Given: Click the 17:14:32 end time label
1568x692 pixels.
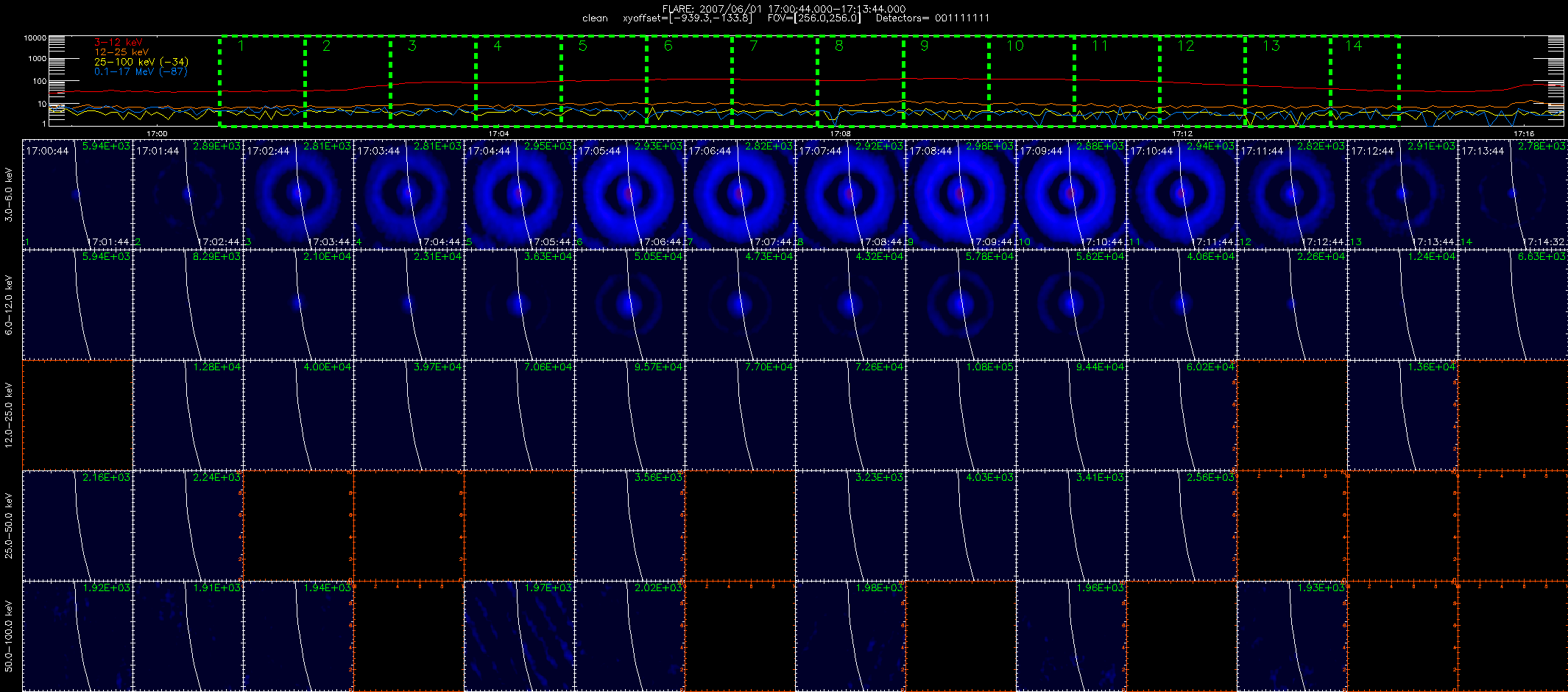Looking at the screenshot, I should [1544, 242].
